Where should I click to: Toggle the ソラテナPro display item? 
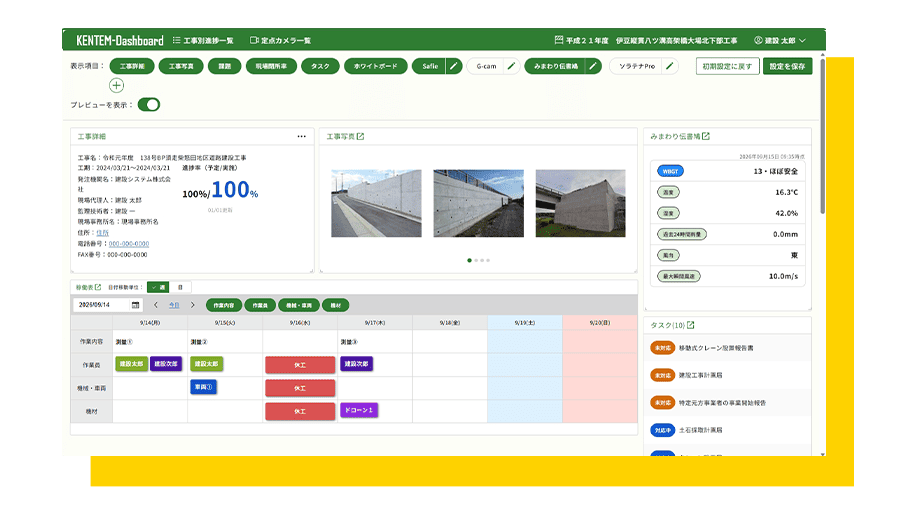(x=637, y=66)
